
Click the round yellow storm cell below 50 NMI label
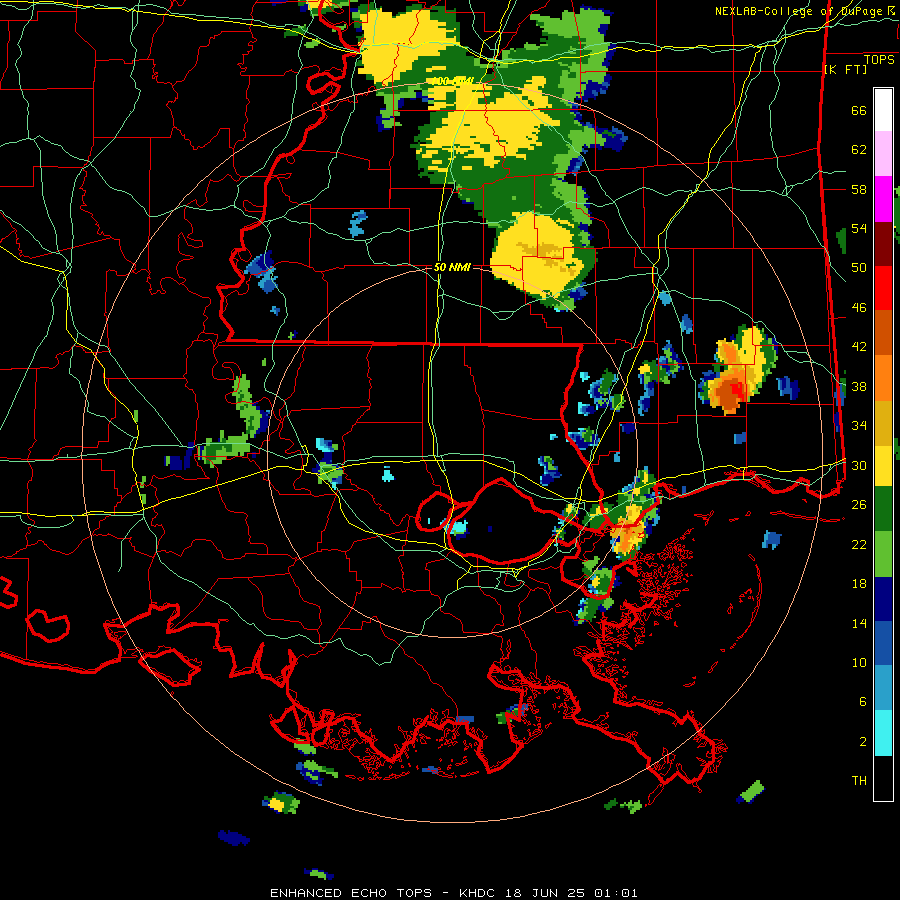tap(538, 257)
